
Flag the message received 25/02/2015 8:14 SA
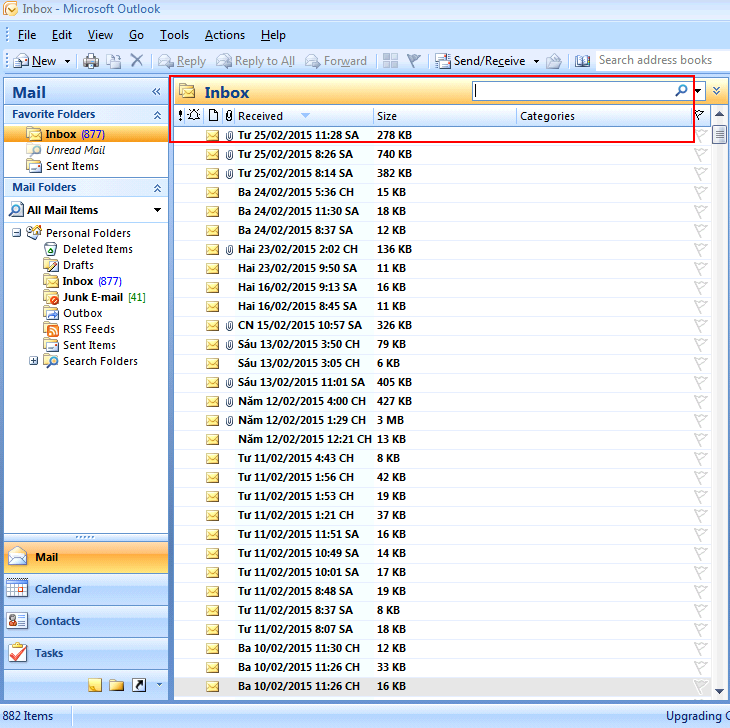point(700,173)
